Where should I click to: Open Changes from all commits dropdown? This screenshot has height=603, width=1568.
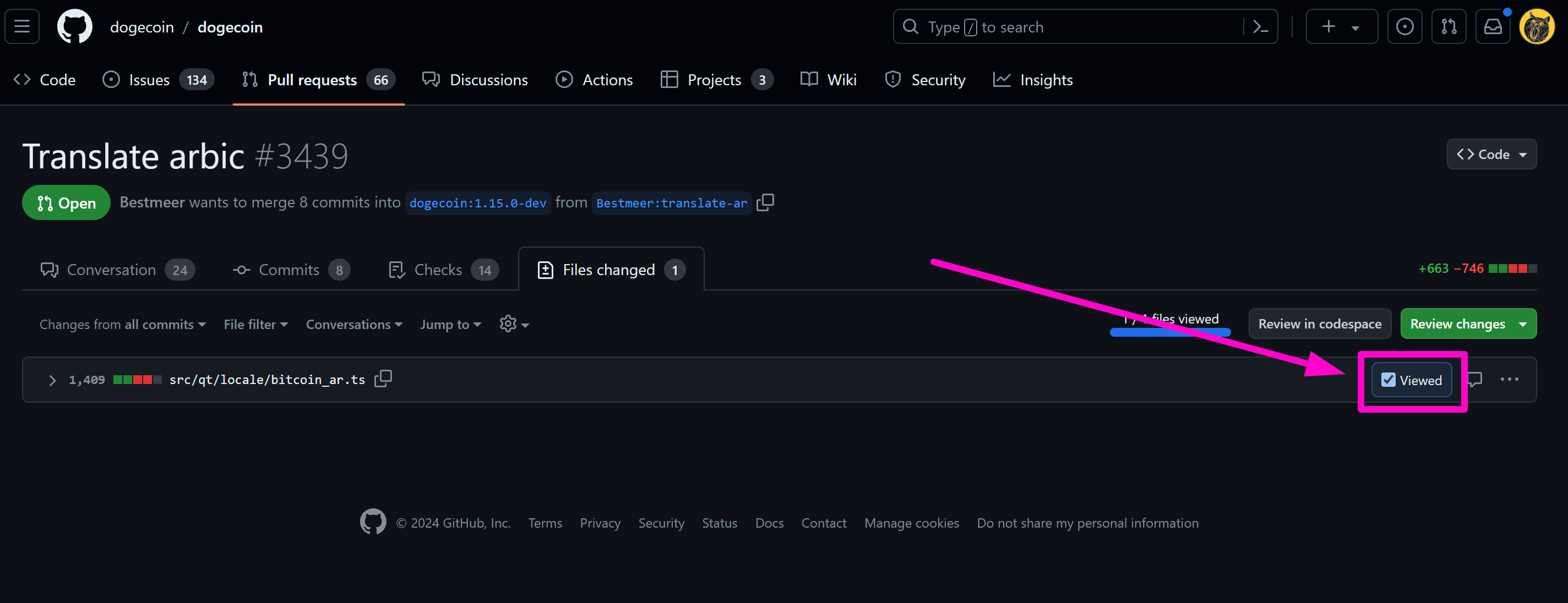pyautogui.click(x=122, y=324)
